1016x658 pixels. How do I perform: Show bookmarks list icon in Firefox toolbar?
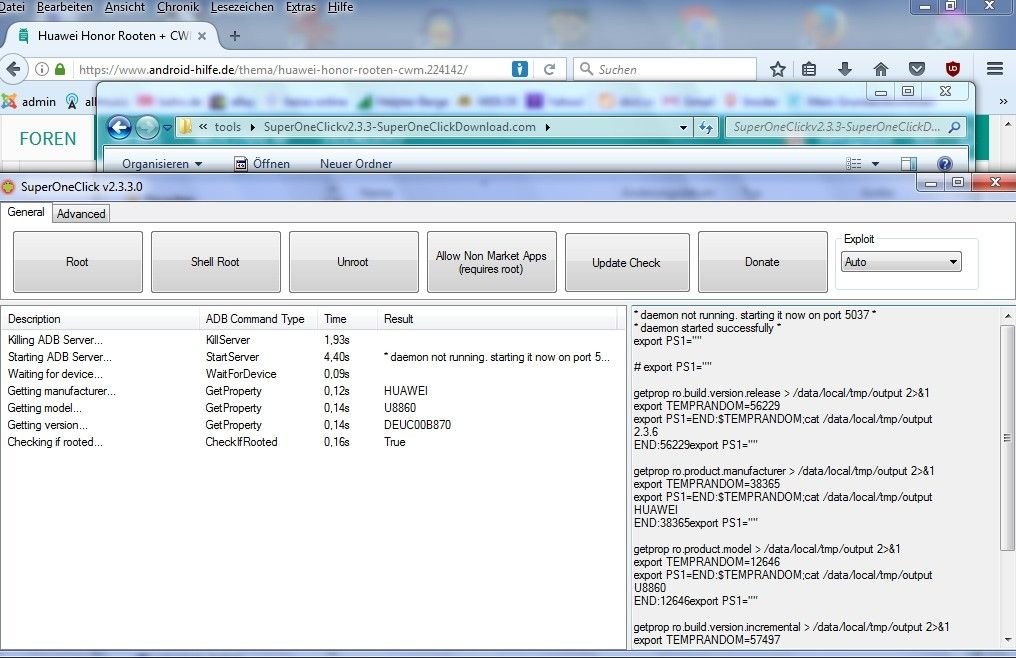point(809,69)
